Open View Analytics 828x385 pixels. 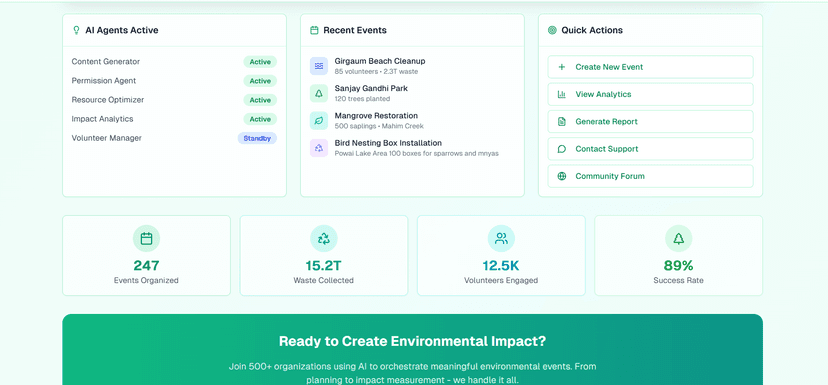[x=650, y=94]
